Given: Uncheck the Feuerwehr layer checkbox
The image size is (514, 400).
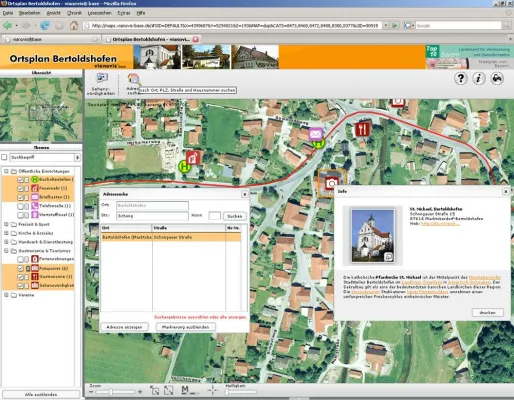Looking at the screenshot, I should coord(20,189).
